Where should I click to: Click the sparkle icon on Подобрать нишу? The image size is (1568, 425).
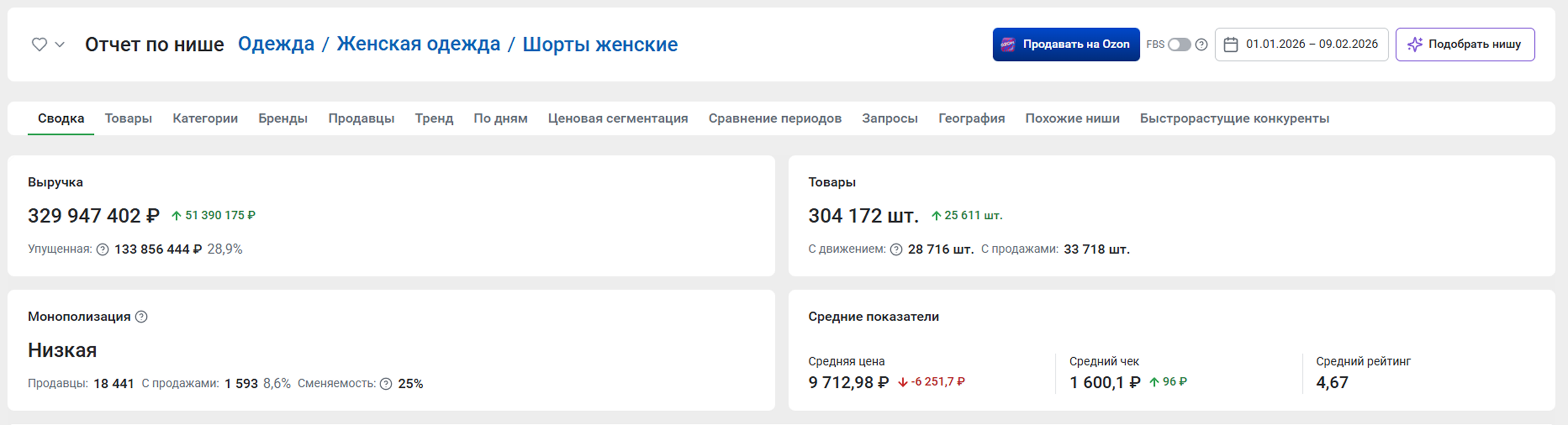1415,45
